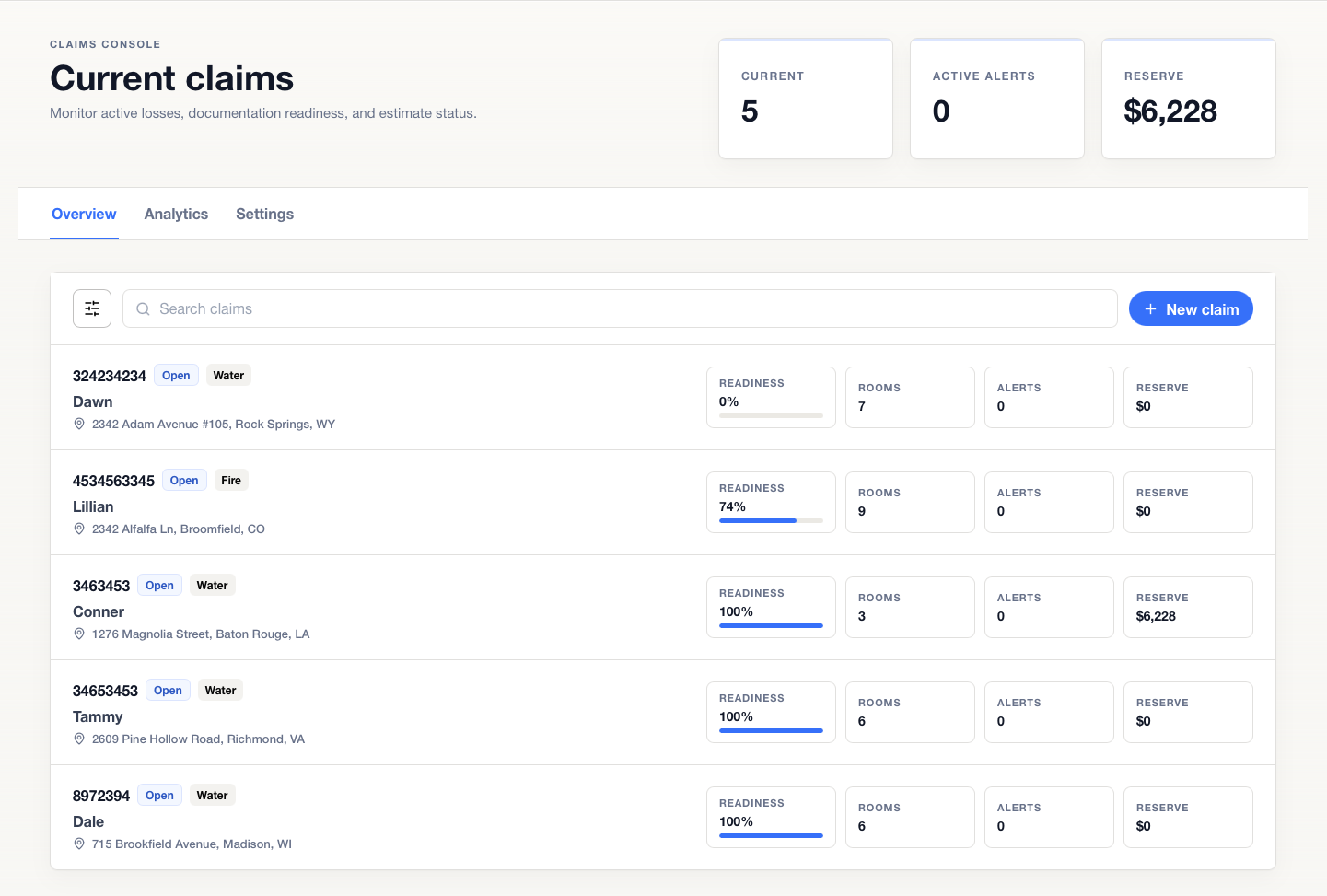Click Lillian's 74% readiness progress bar
Viewport: 1327px width, 896px height.
(771, 521)
